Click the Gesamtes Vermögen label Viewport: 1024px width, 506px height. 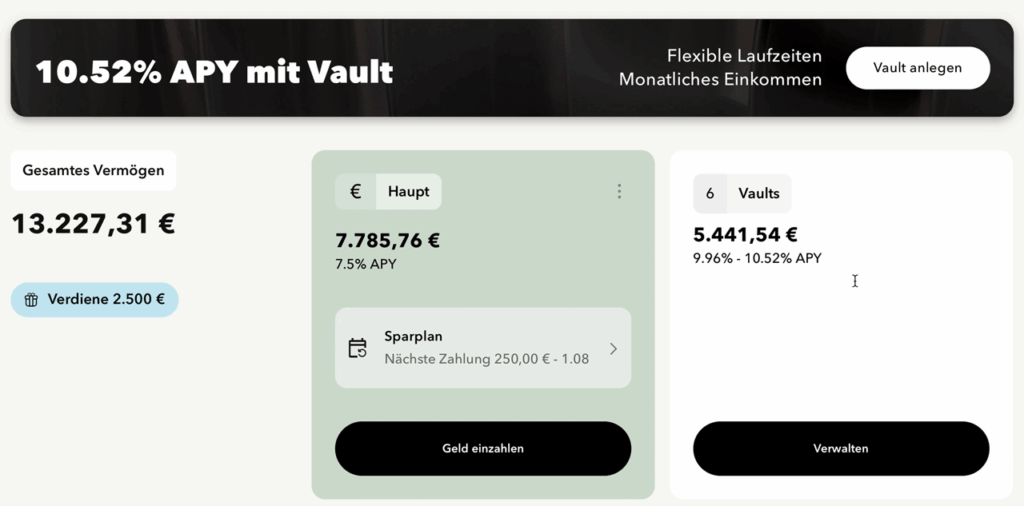tap(93, 170)
